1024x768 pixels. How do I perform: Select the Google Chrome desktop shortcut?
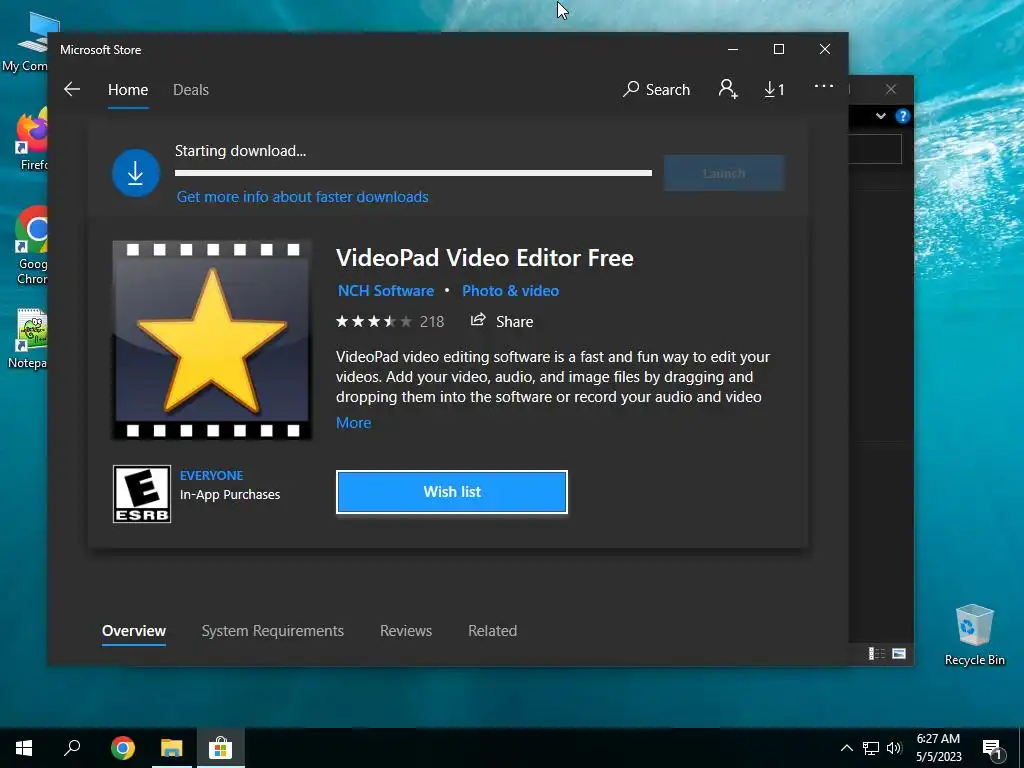33,246
